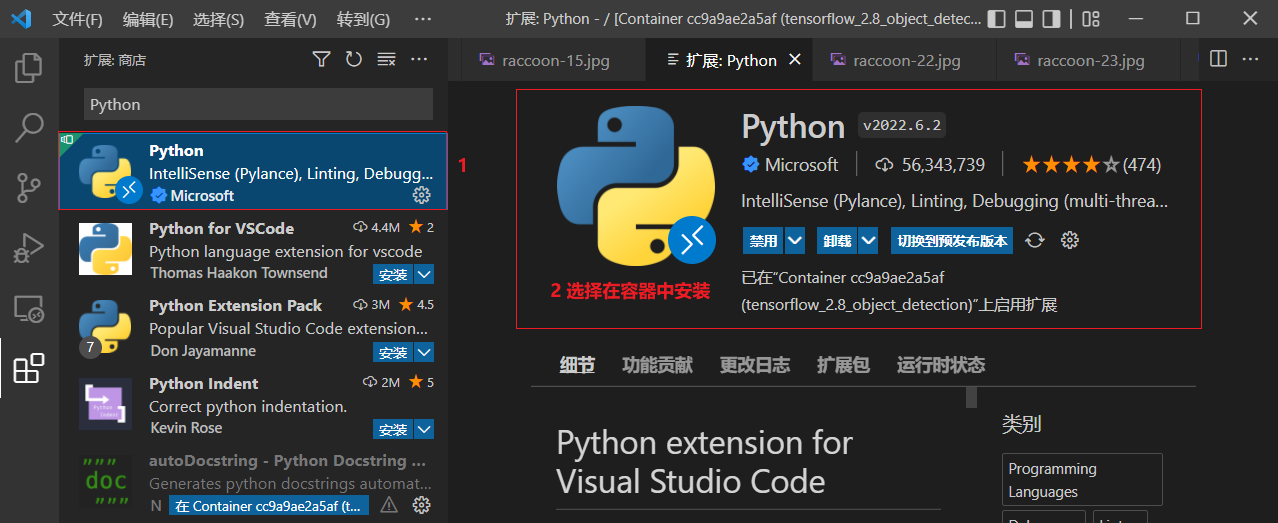Click Programming Languages category tag
Screen dimensions: 1278x523
1082,480
